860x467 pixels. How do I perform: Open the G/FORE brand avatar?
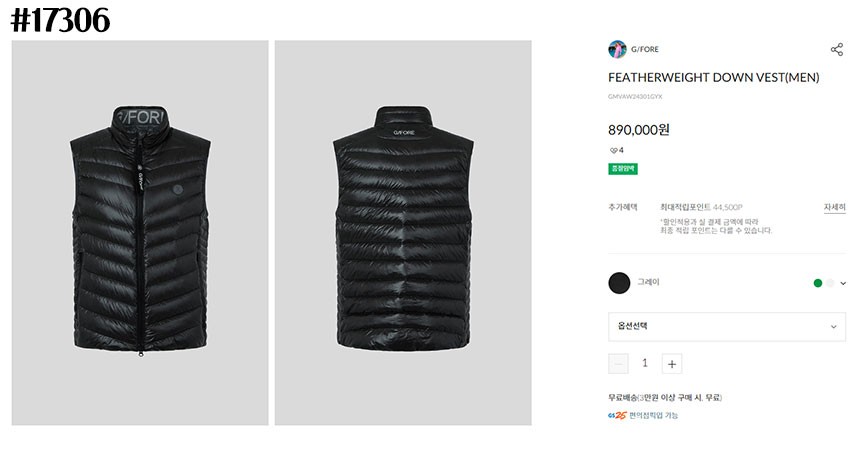pos(617,49)
